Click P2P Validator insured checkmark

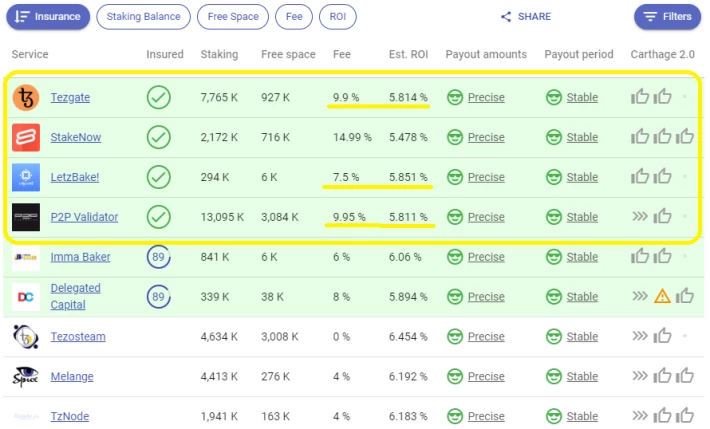click(x=158, y=217)
